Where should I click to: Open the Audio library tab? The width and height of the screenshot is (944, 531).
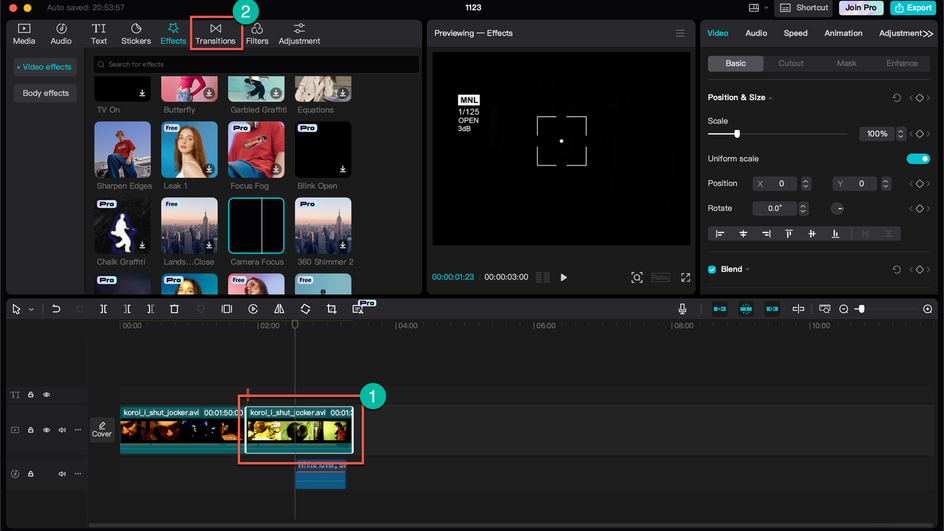[61, 34]
